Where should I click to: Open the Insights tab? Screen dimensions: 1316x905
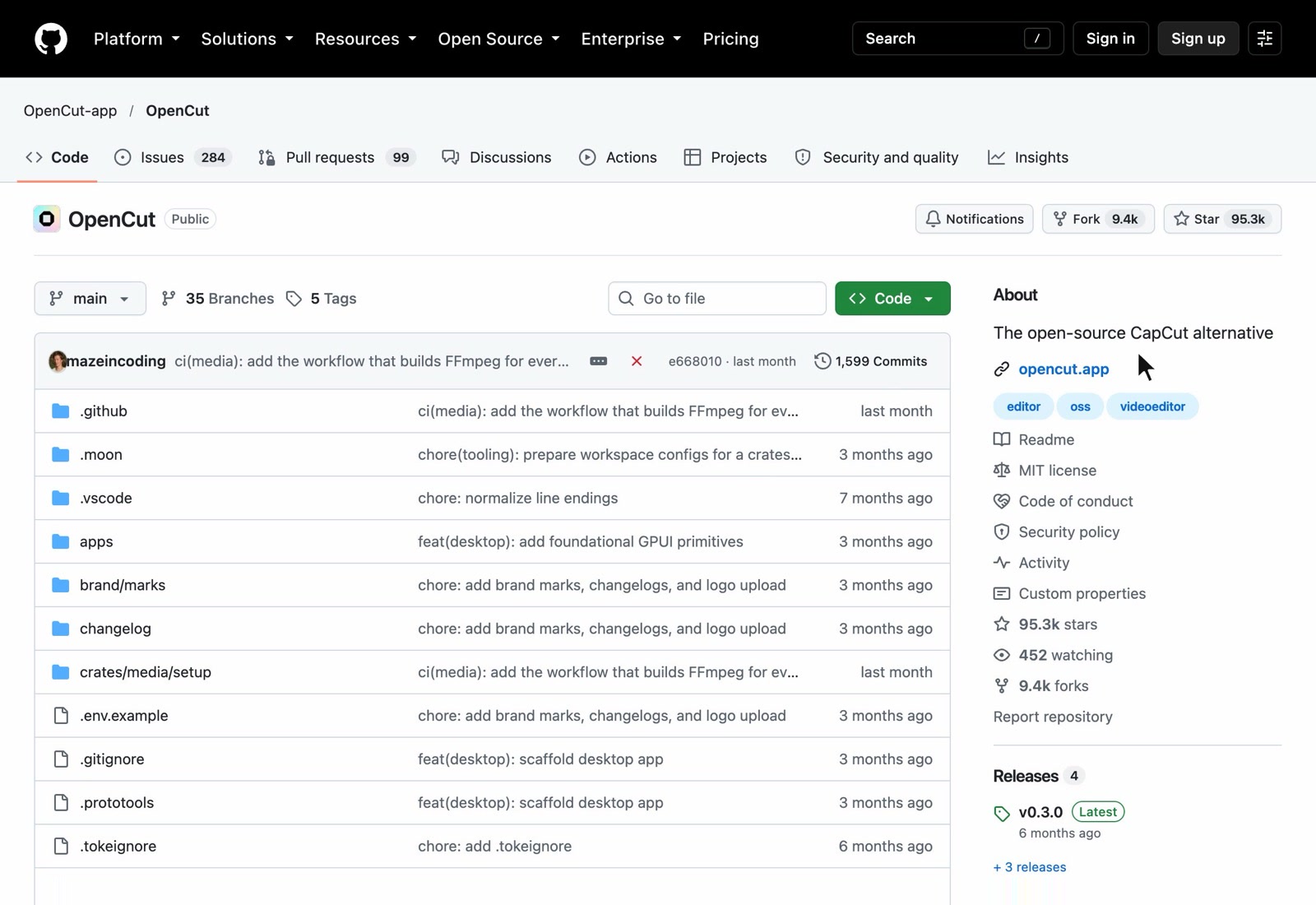[1028, 157]
